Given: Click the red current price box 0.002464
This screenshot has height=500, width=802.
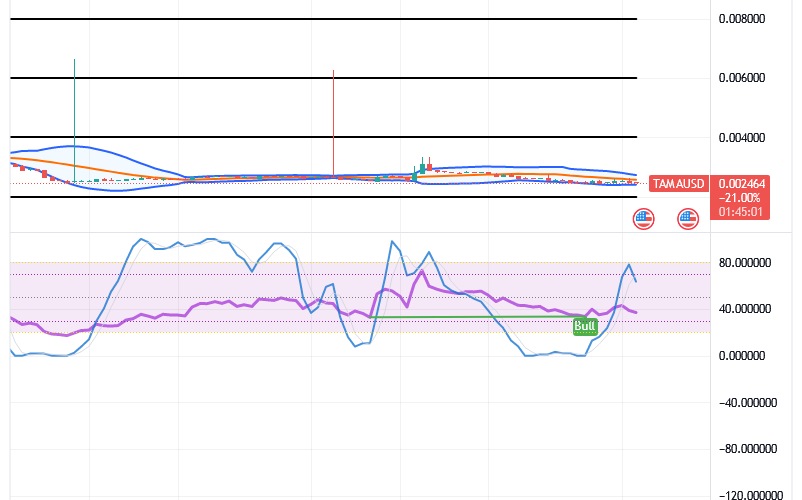Looking at the screenshot, I should click(x=740, y=197).
